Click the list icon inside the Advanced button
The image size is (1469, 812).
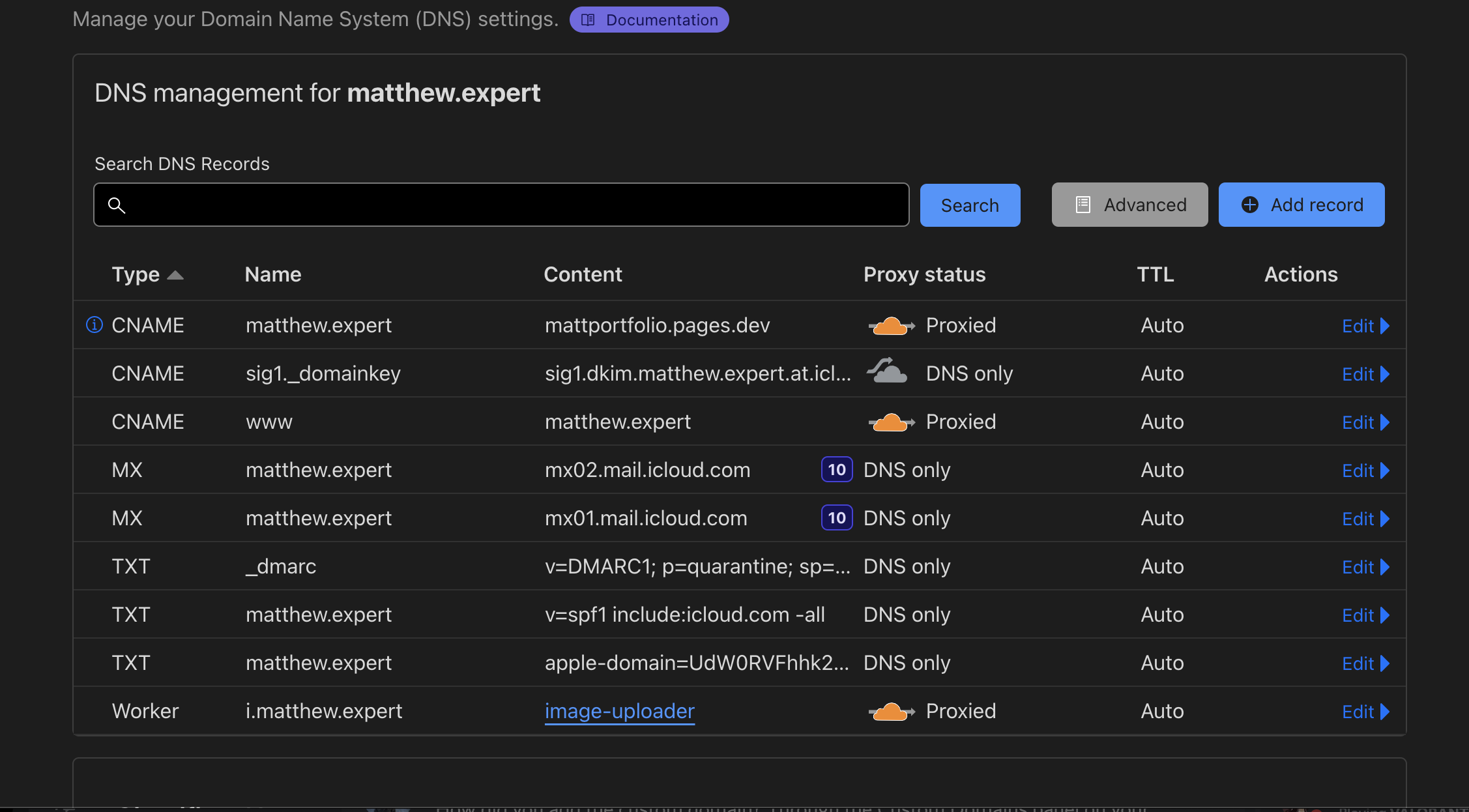tap(1083, 204)
